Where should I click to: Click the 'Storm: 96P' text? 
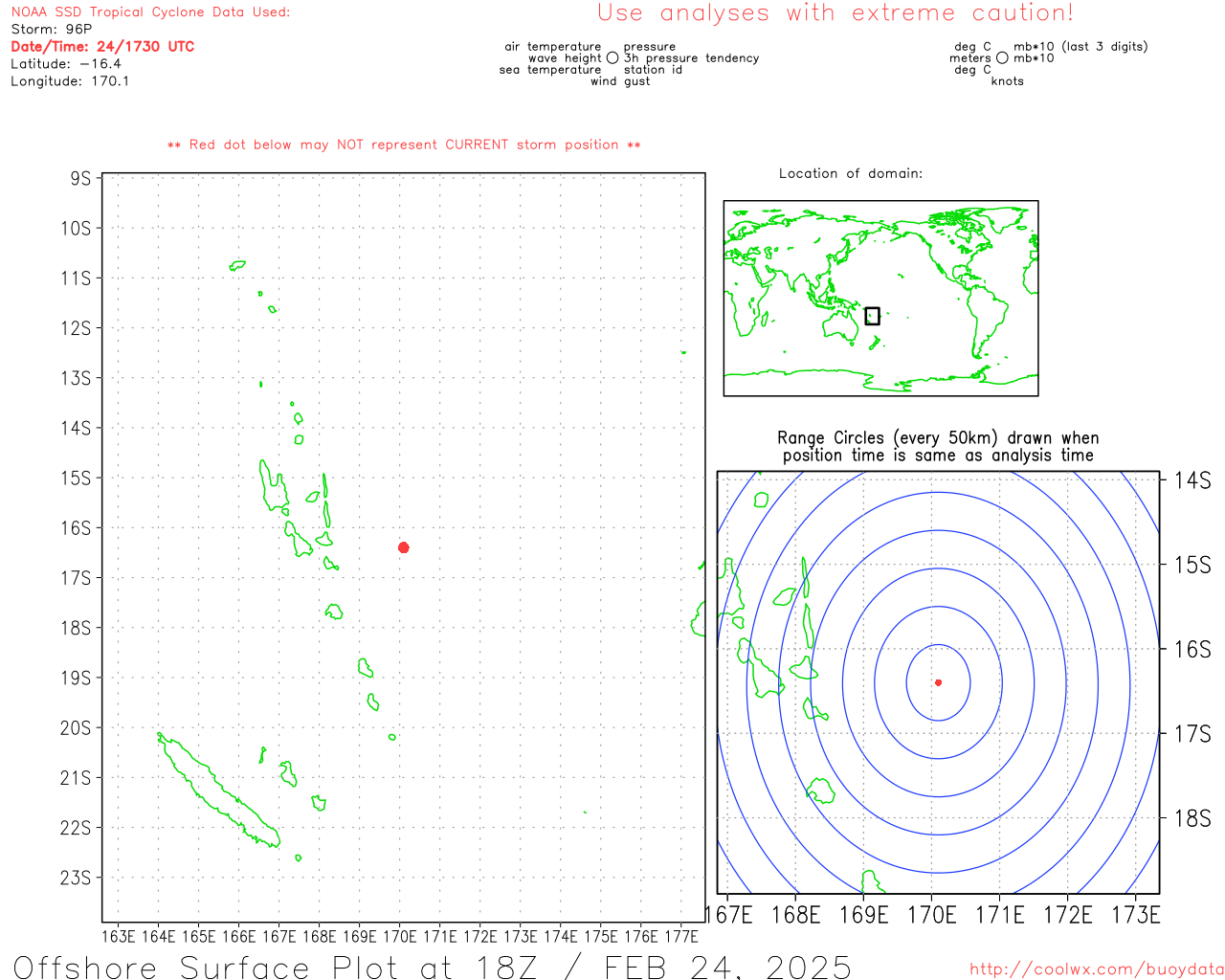click(x=52, y=30)
